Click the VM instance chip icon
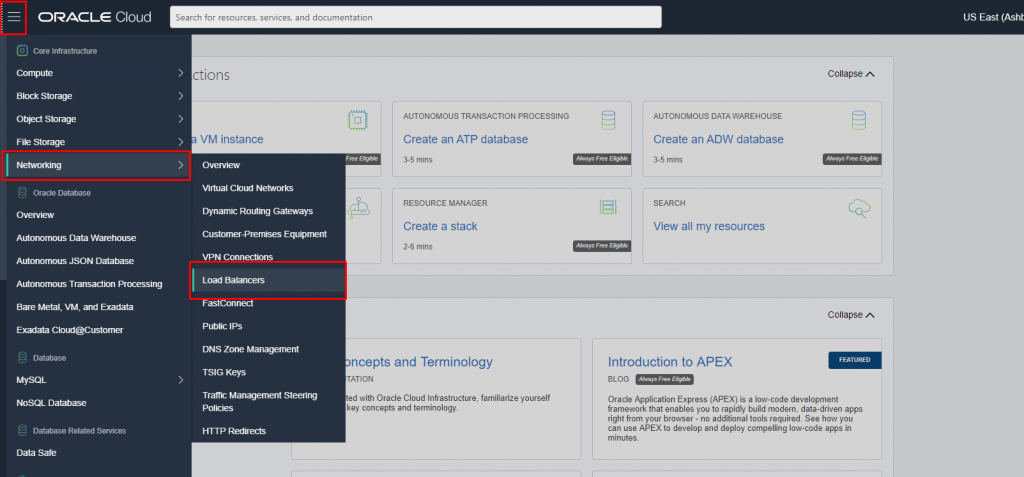The width and height of the screenshot is (1024, 477). [x=357, y=121]
